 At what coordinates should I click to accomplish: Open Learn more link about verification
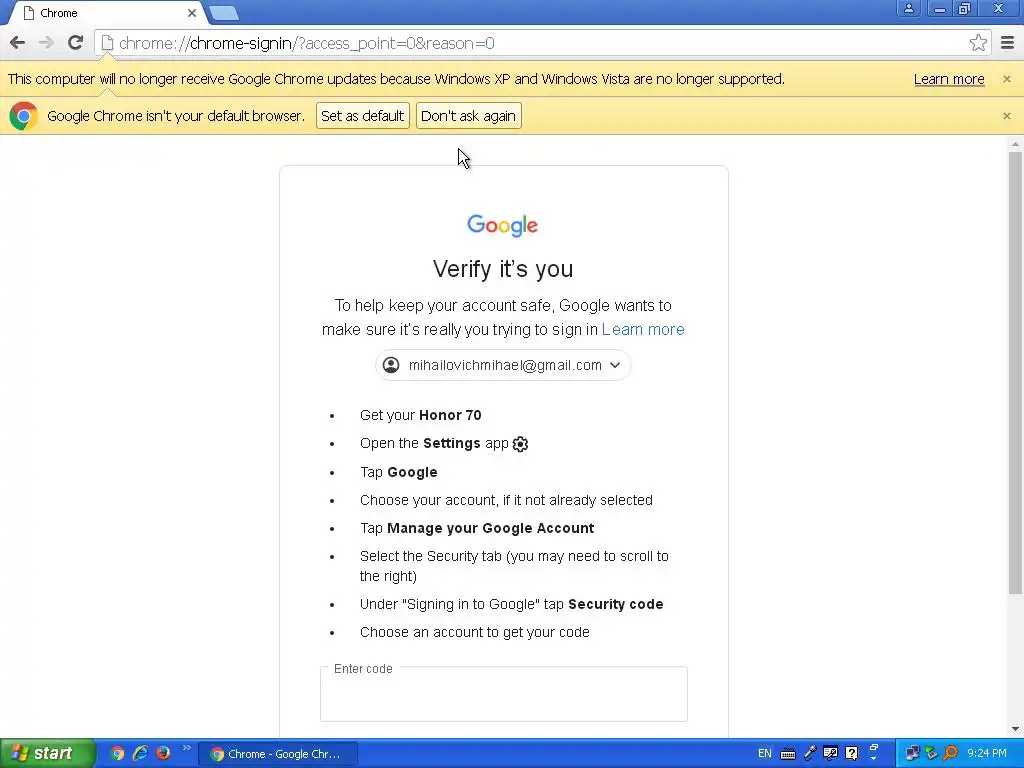coord(643,329)
